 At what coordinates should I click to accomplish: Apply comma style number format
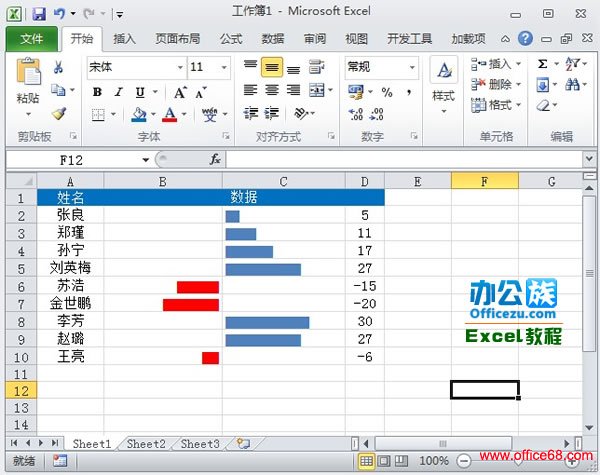click(409, 92)
